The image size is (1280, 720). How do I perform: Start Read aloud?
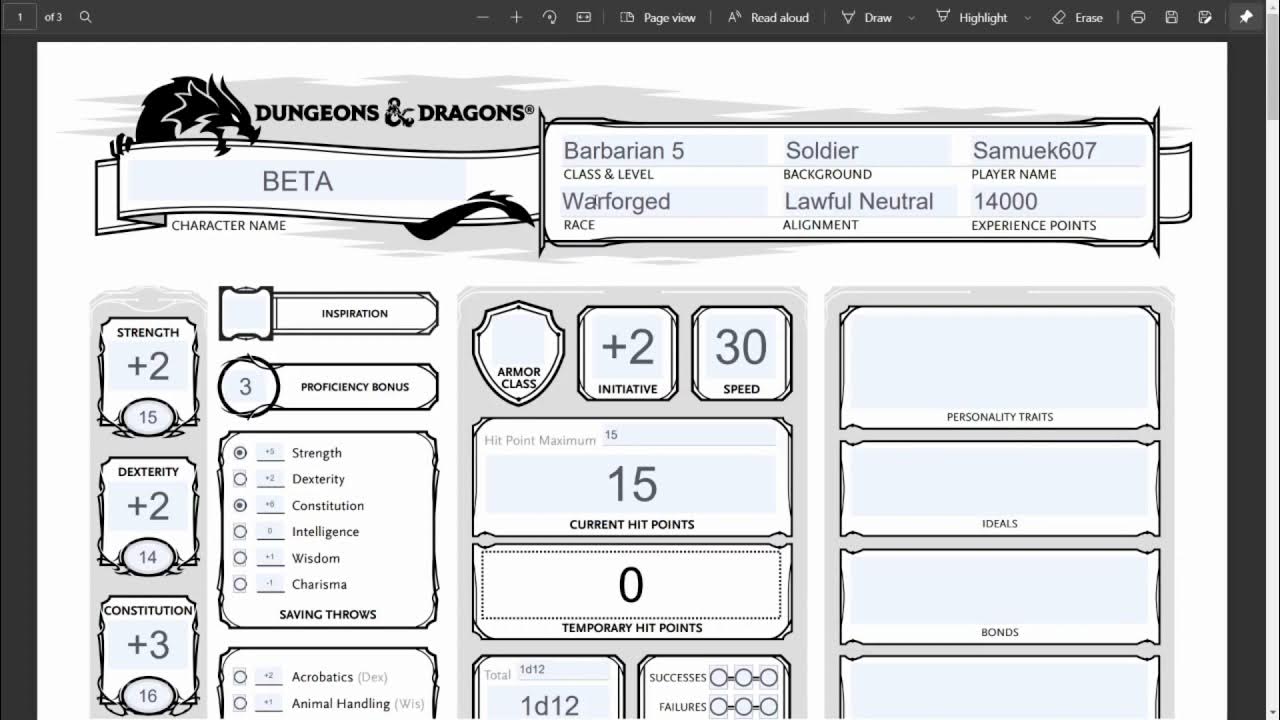click(x=768, y=17)
